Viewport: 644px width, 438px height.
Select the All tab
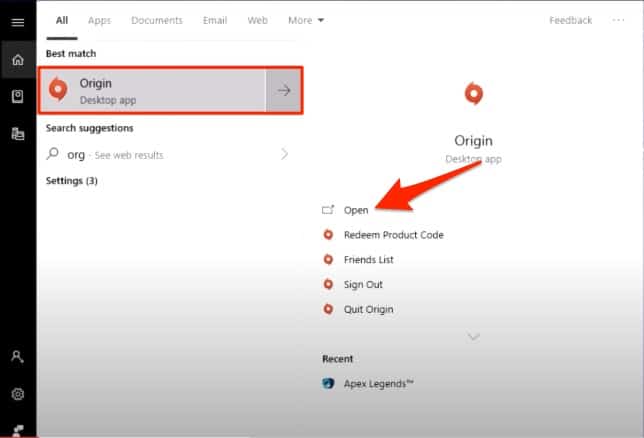pos(62,20)
